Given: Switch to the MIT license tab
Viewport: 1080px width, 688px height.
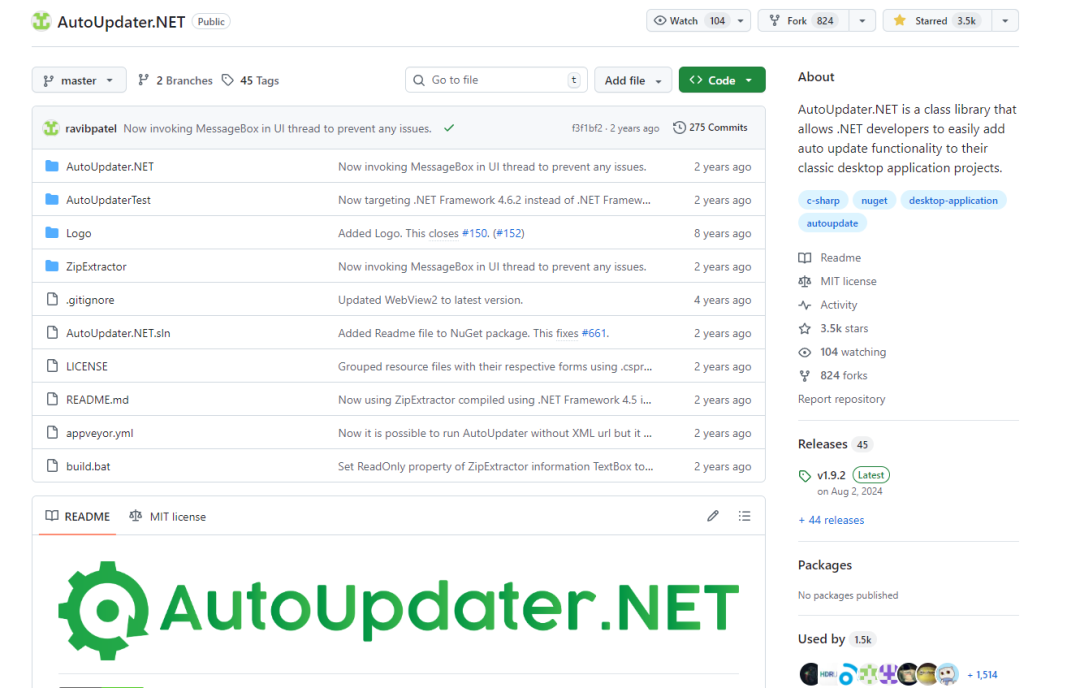Looking at the screenshot, I should (167, 517).
